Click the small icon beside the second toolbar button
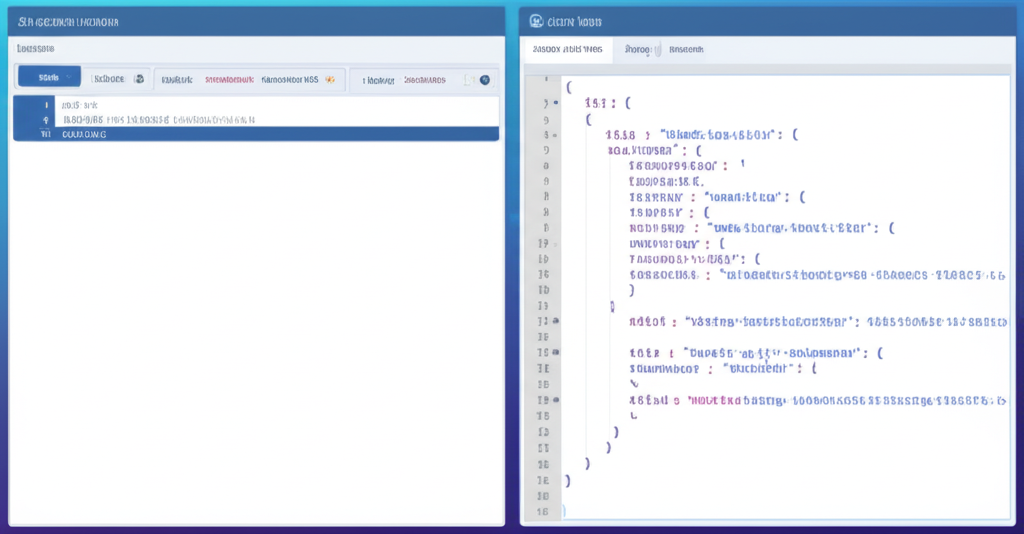 pyautogui.click(x=140, y=79)
